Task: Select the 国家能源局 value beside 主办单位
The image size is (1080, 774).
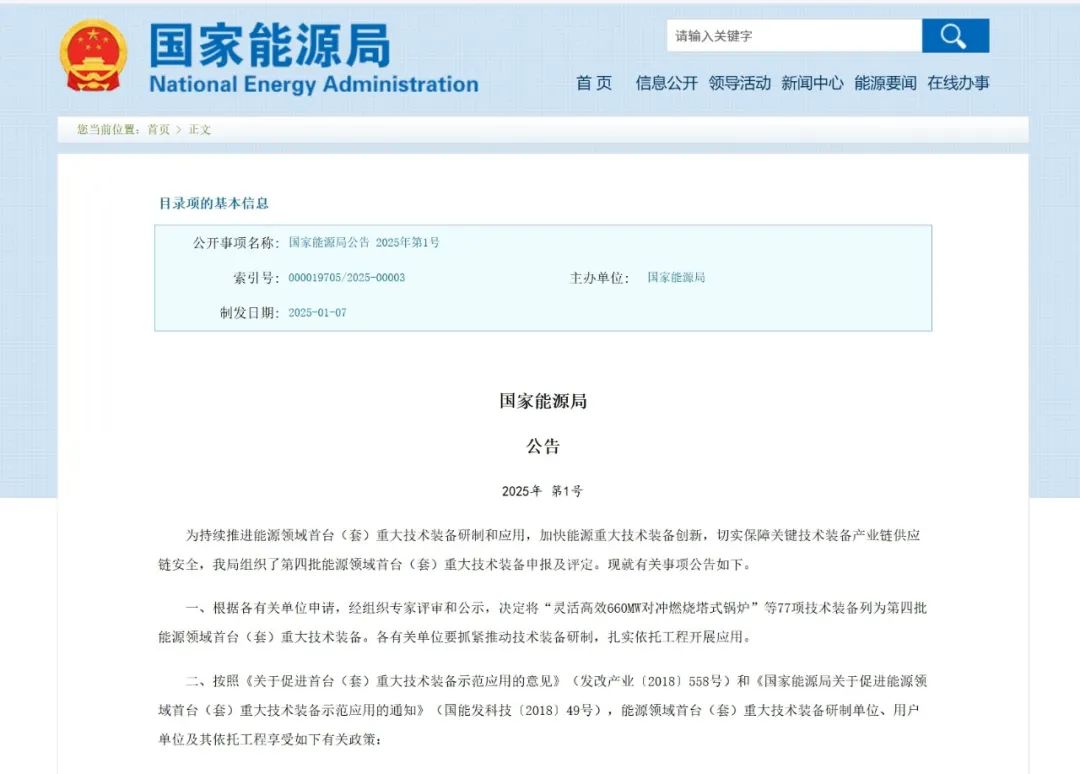Action: [x=676, y=278]
